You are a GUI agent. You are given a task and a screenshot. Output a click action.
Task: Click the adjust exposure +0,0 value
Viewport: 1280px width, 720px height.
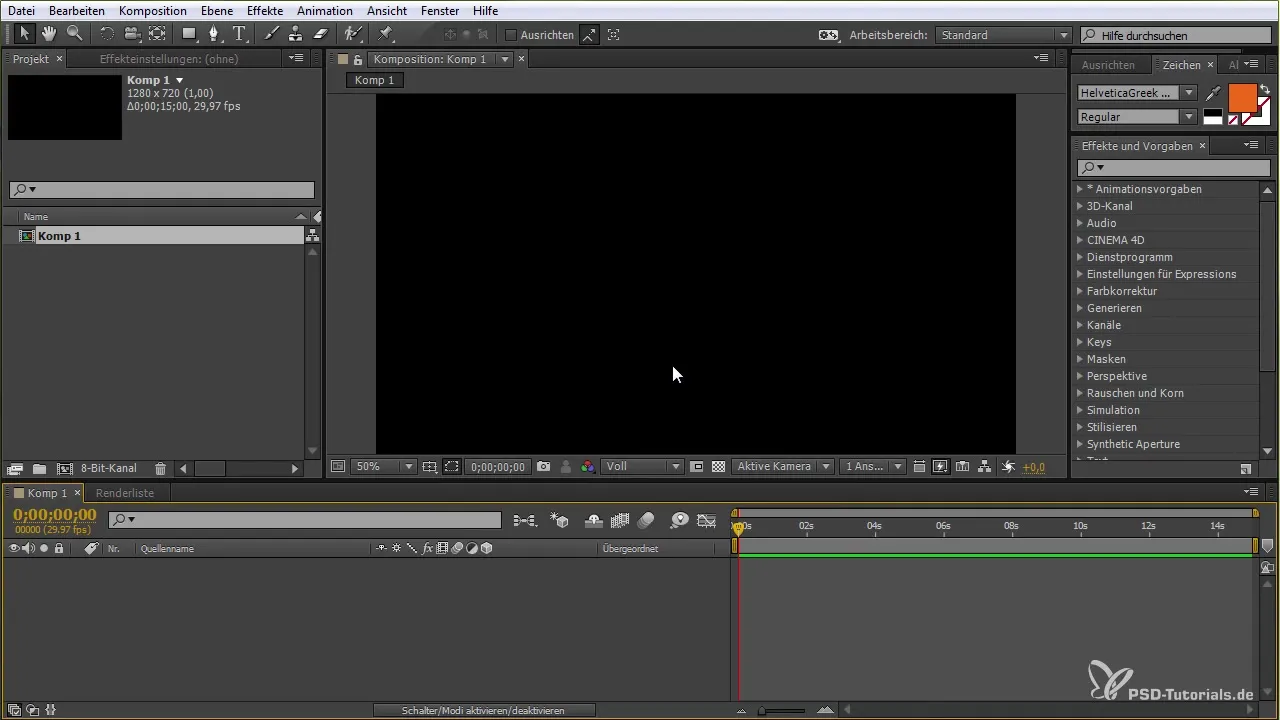click(x=1034, y=467)
